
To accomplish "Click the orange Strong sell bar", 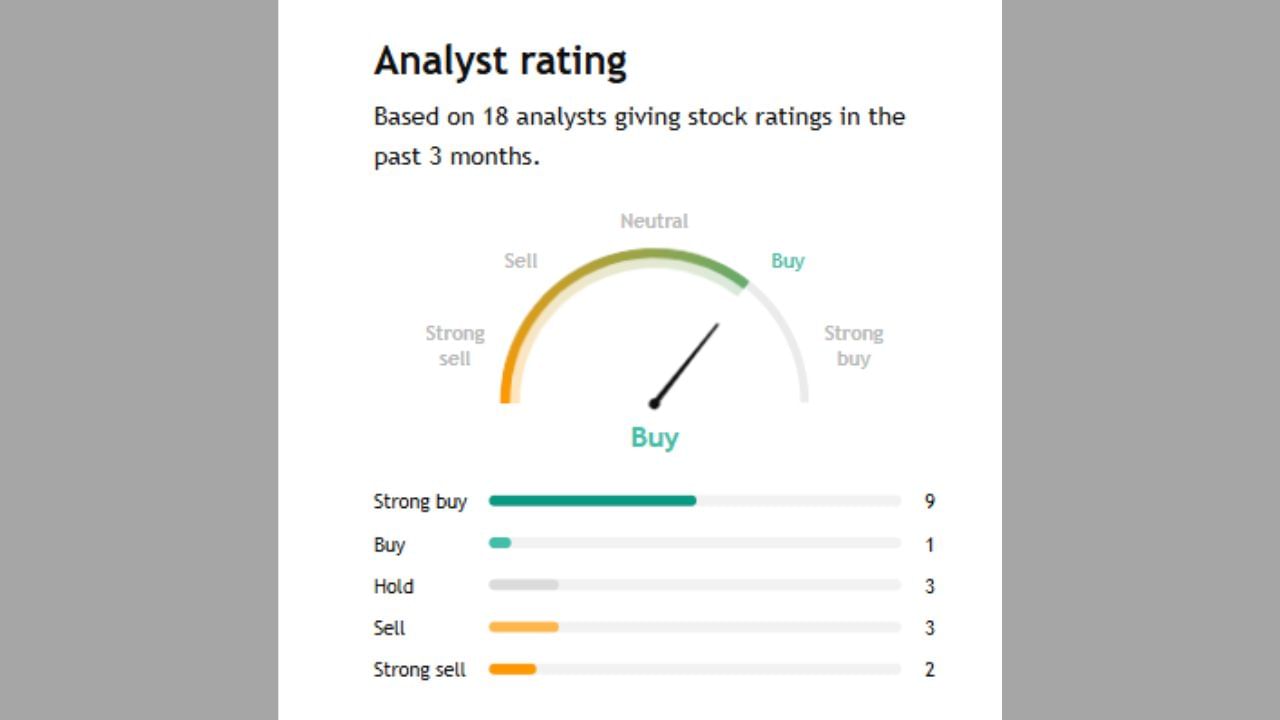I will (x=512, y=669).
